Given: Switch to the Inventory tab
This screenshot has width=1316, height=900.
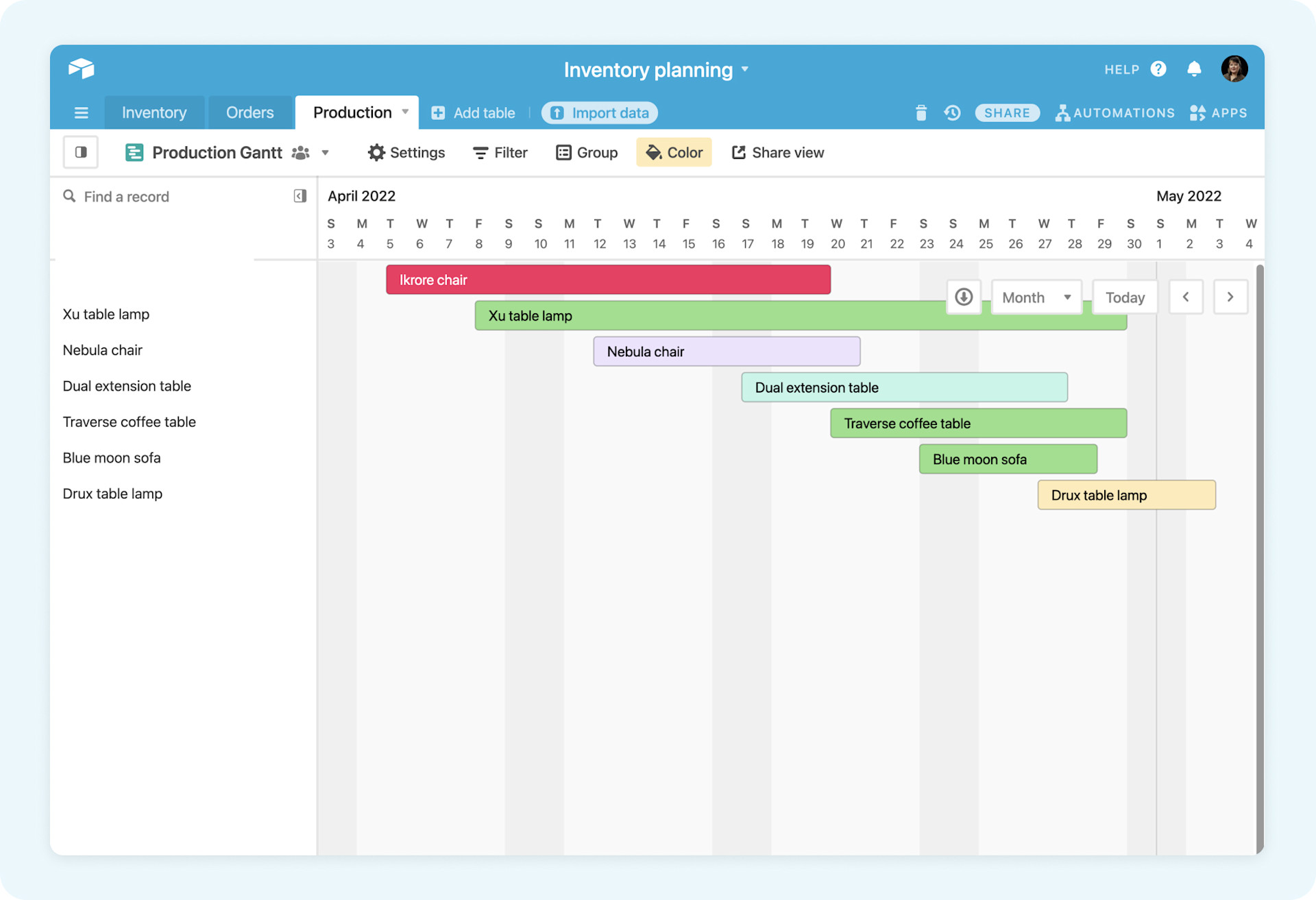Looking at the screenshot, I should coord(154,112).
